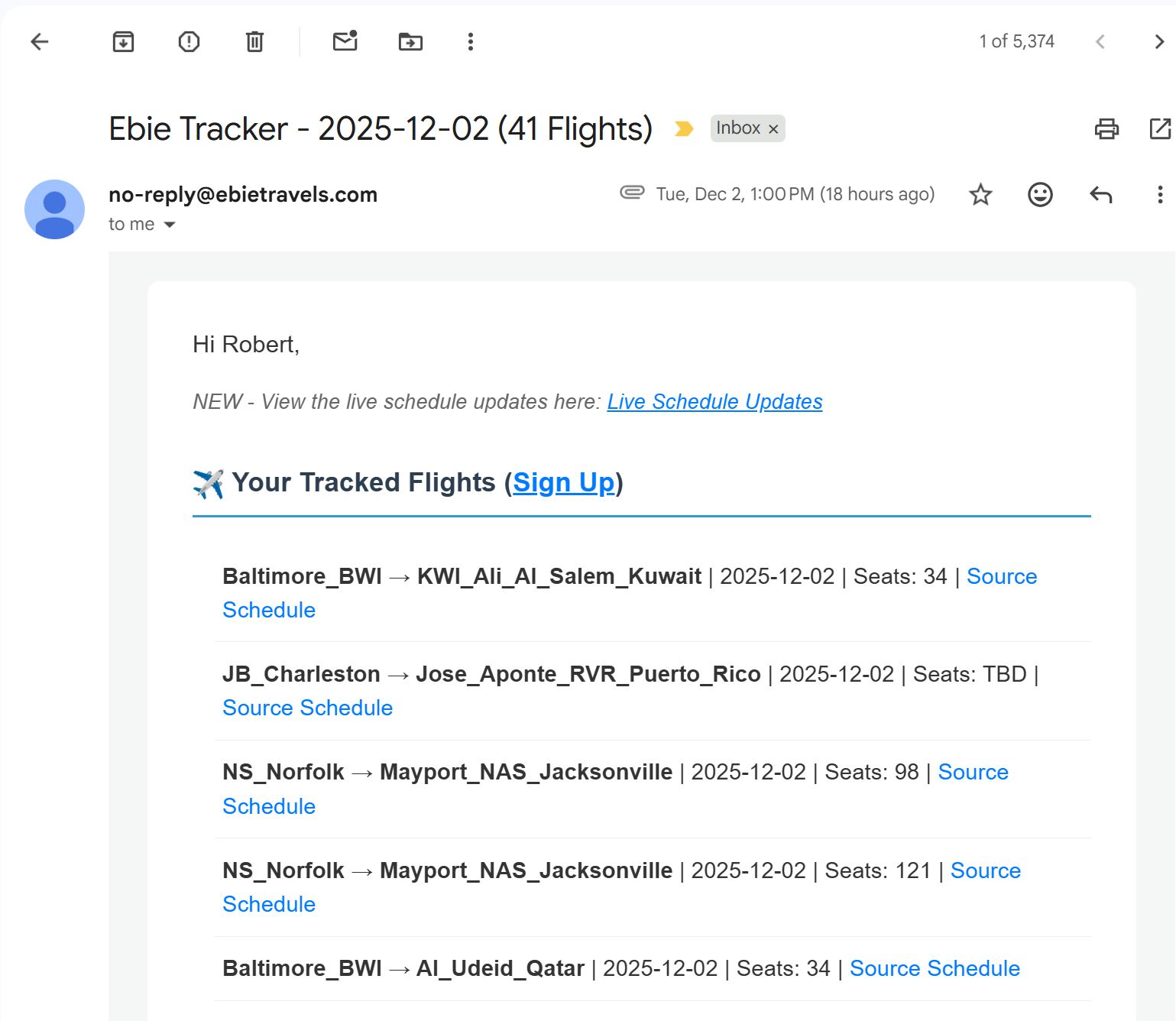Archive this Ebie Tracker email

(x=123, y=41)
